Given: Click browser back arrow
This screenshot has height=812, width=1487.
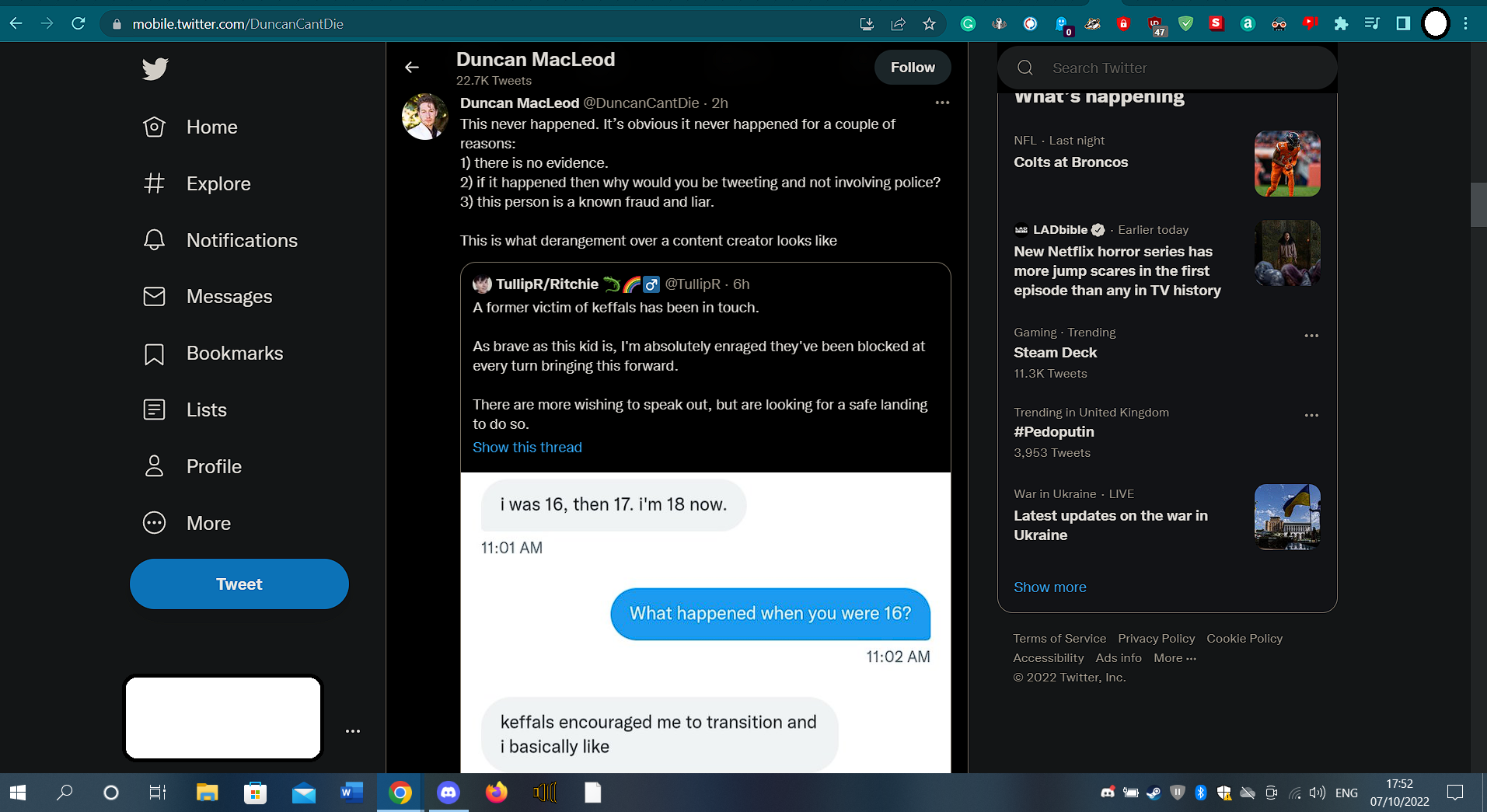Looking at the screenshot, I should pos(16,23).
